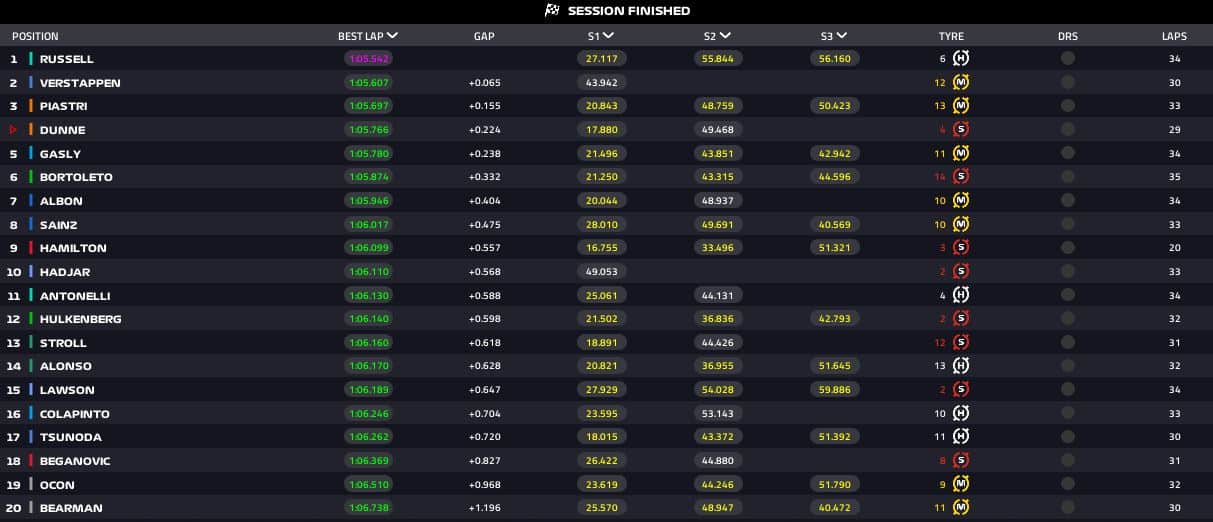Click Verstappen's medium tyre icon
This screenshot has width=1213, height=522.
tap(961, 82)
